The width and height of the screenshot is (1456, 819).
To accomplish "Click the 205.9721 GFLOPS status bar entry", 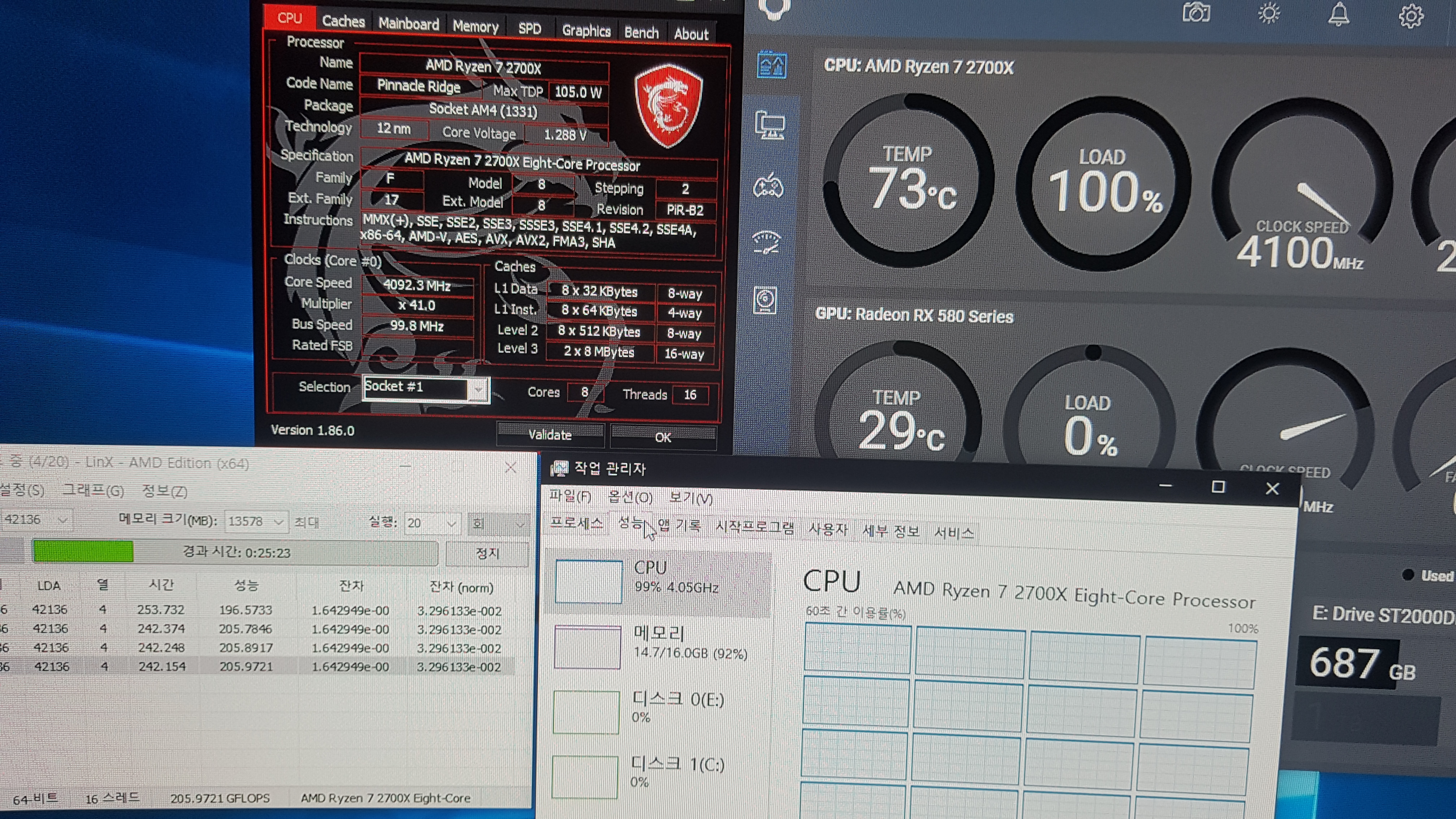I will pyautogui.click(x=220, y=798).
